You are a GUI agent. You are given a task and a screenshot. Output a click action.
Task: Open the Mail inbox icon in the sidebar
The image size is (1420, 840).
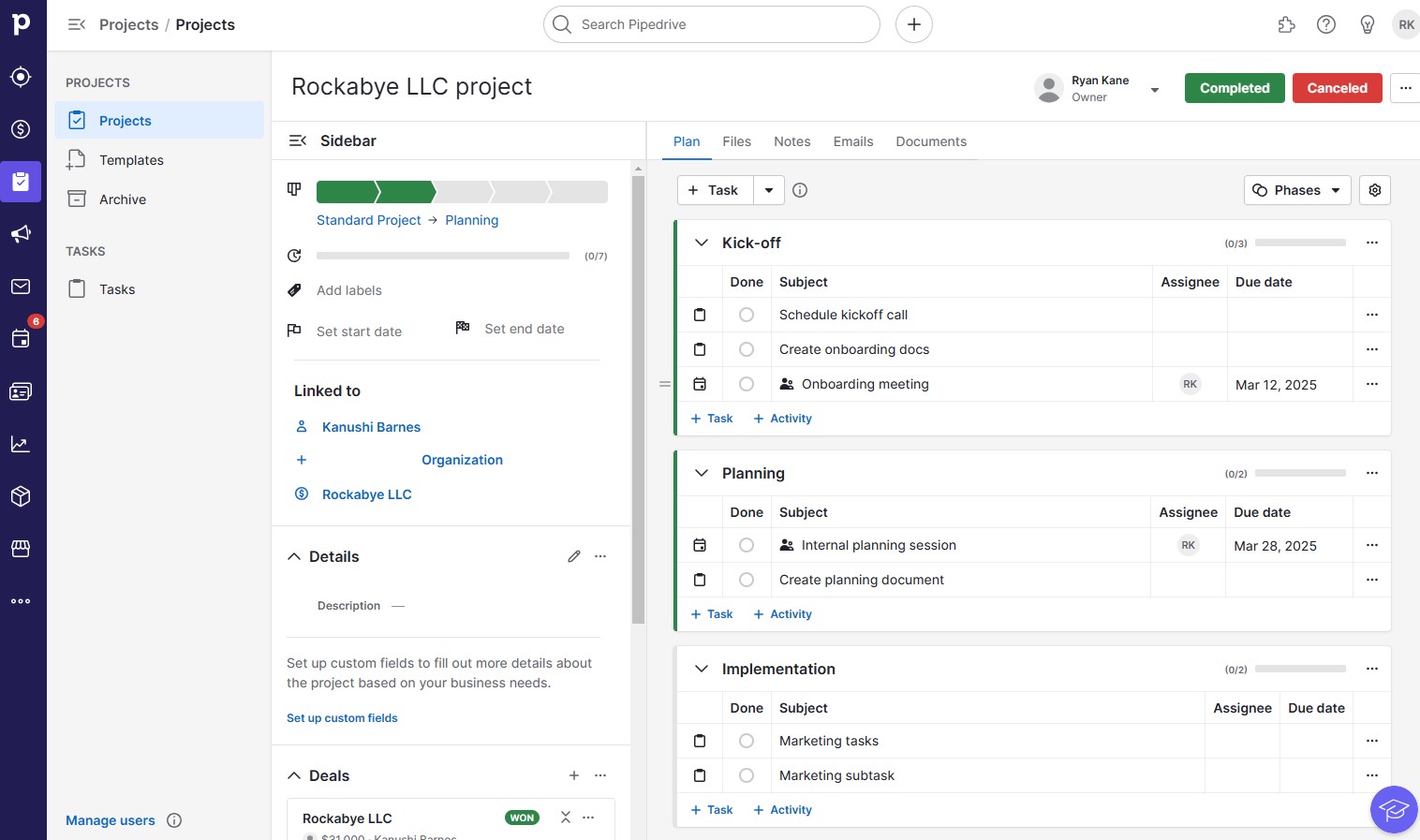tap(21, 287)
